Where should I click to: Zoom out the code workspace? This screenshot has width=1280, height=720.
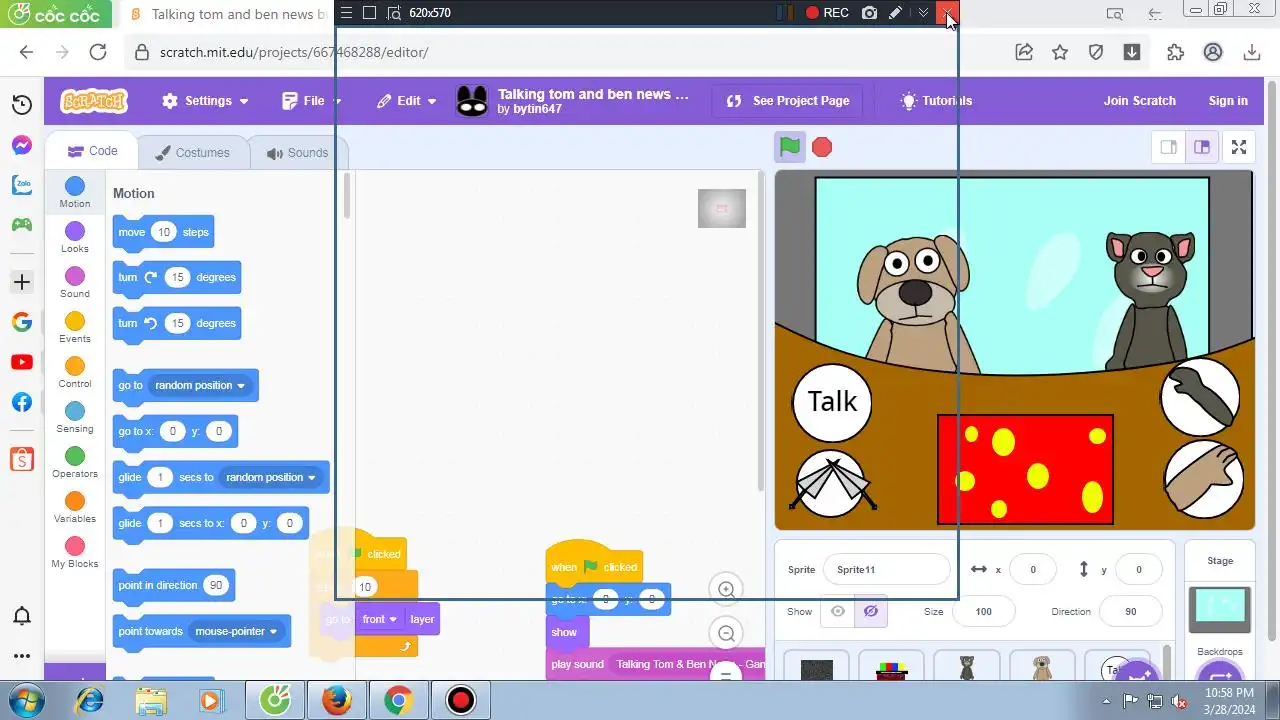727,633
